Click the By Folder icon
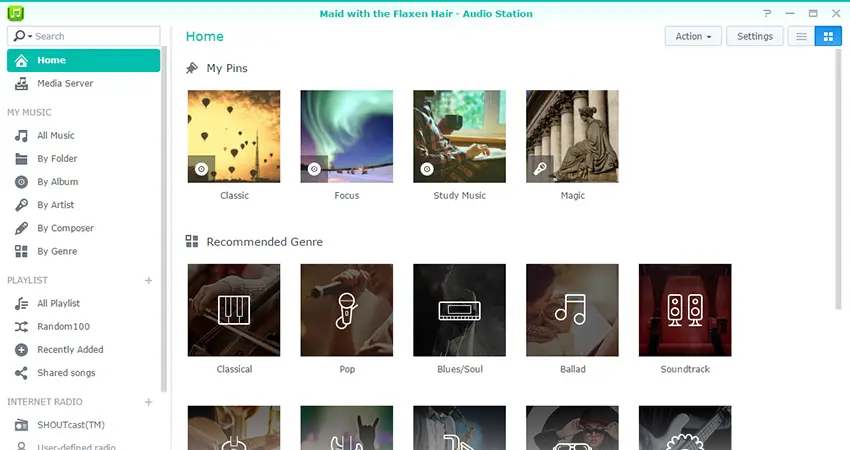 click(21, 159)
